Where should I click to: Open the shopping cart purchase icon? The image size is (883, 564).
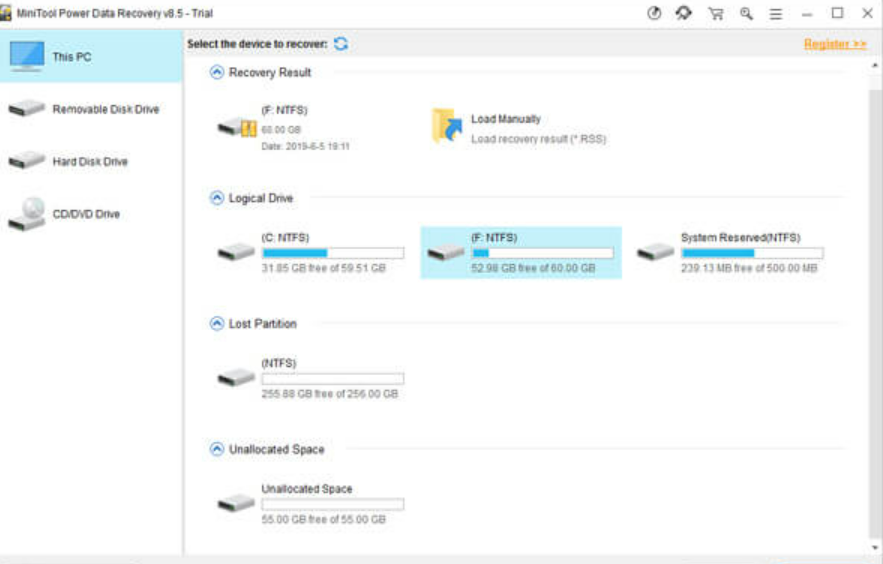coord(716,14)
